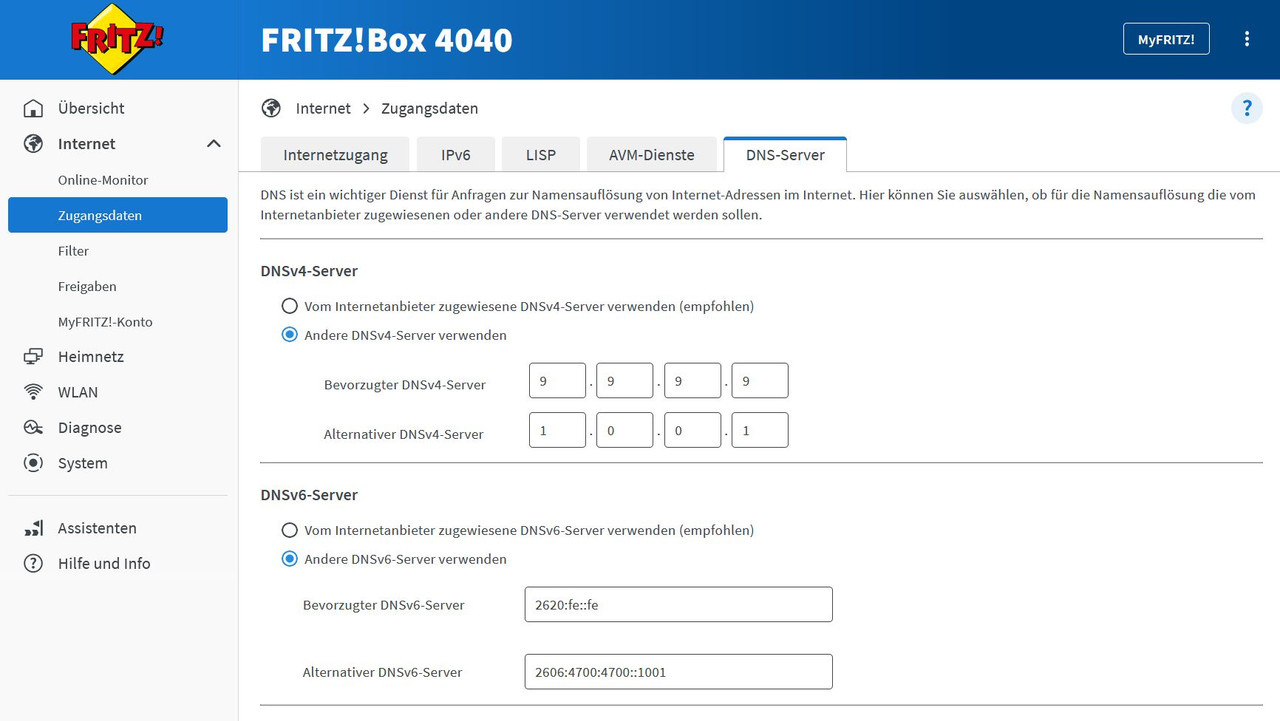Open the three-dot options menu
The height and width of the screenshot is (721, 1280).
click(1247, 39)
